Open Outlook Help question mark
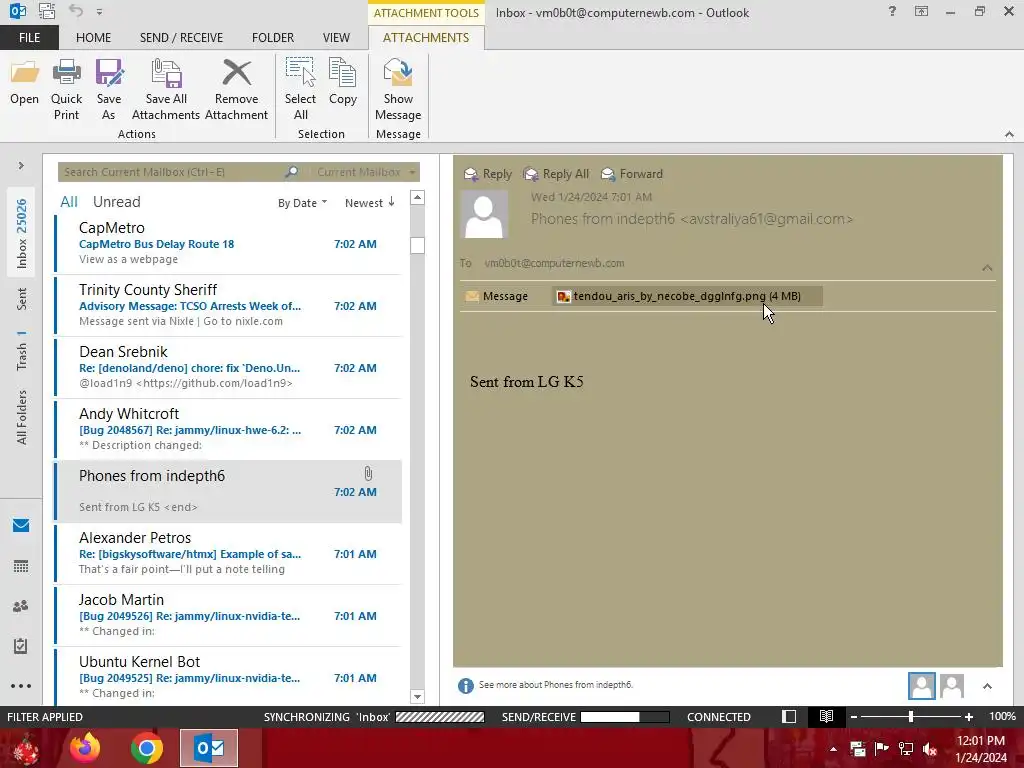 [892, 11]
